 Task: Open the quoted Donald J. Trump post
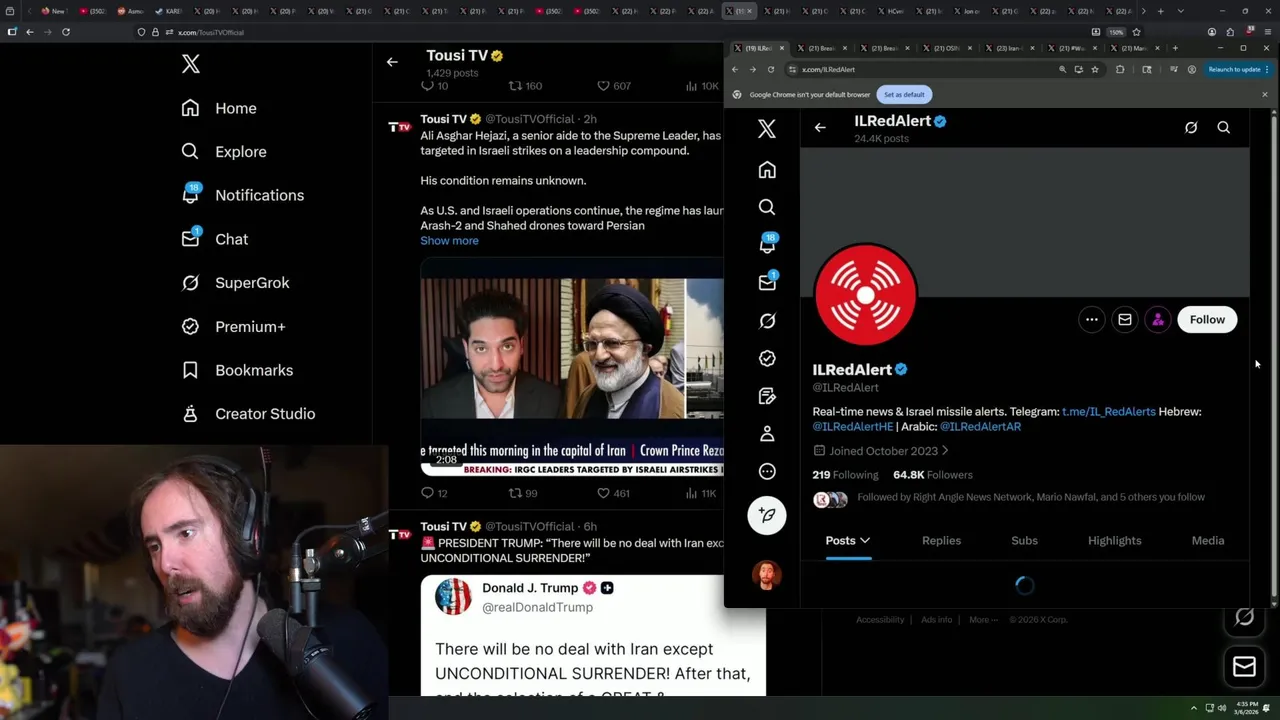[593, 635]
